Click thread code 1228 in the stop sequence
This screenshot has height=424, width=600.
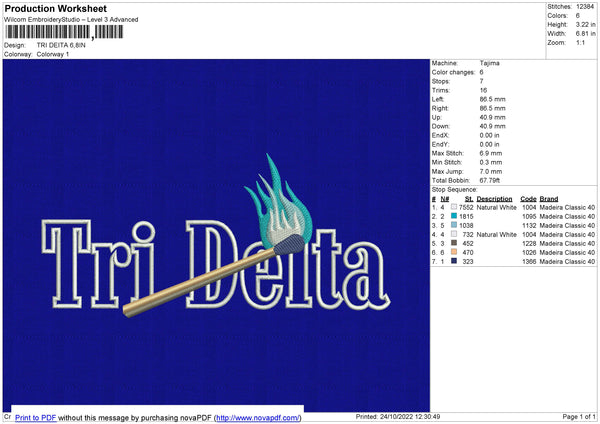529,243
